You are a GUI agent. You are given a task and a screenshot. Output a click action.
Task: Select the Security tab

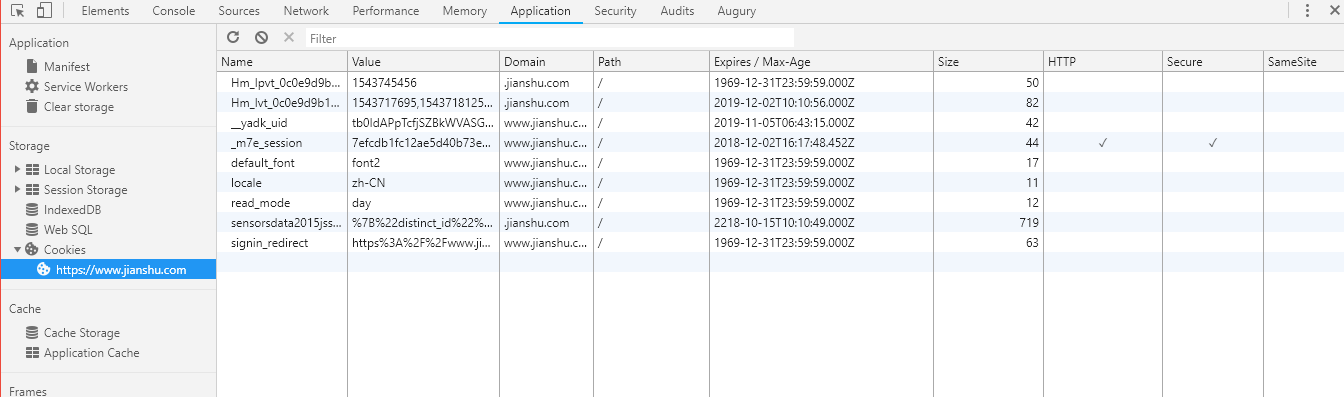[615, 11]
